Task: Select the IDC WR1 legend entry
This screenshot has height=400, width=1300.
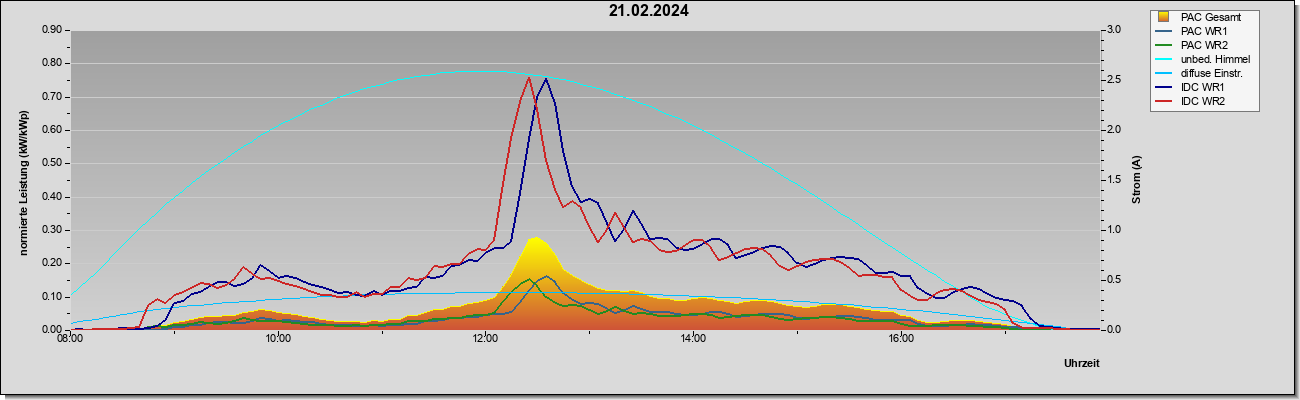Action: (1205, 87)
